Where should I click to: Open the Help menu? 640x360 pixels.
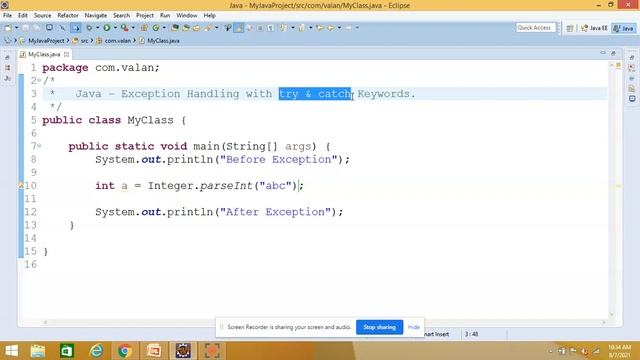click(209, 16)
